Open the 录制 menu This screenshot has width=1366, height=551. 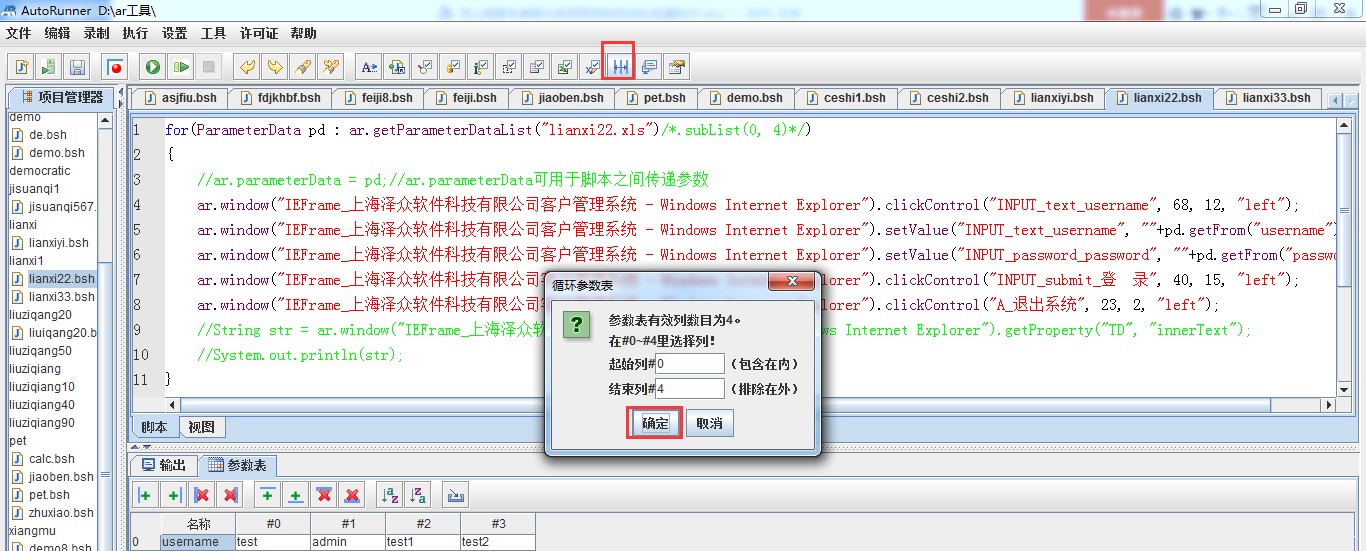click(97, 33)
